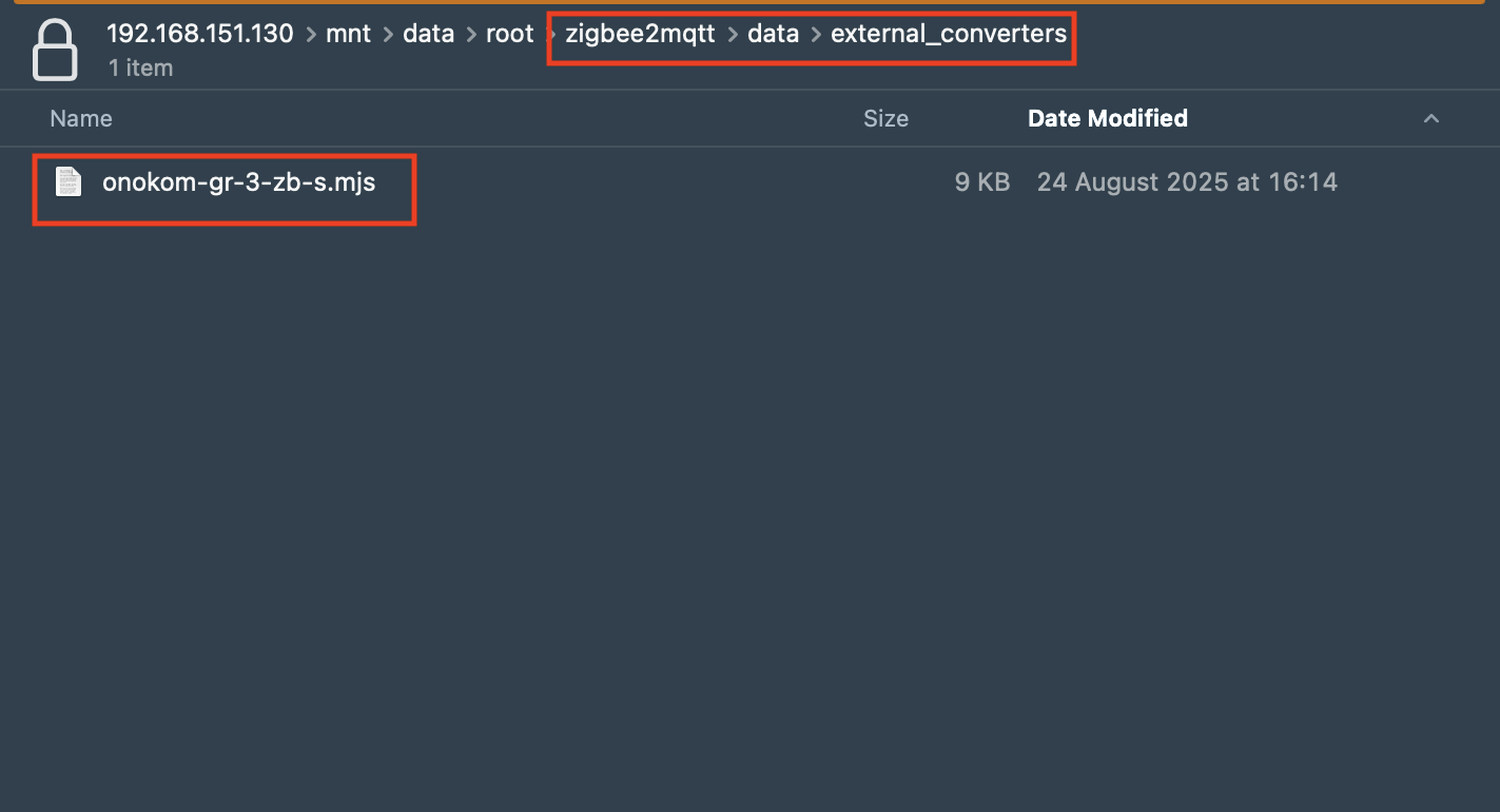The width and height of the screenshot is (1500, 812).
Task: Select the file name onokom-gr-3-zb-s.mjs
Action: (x=239, y=182)
